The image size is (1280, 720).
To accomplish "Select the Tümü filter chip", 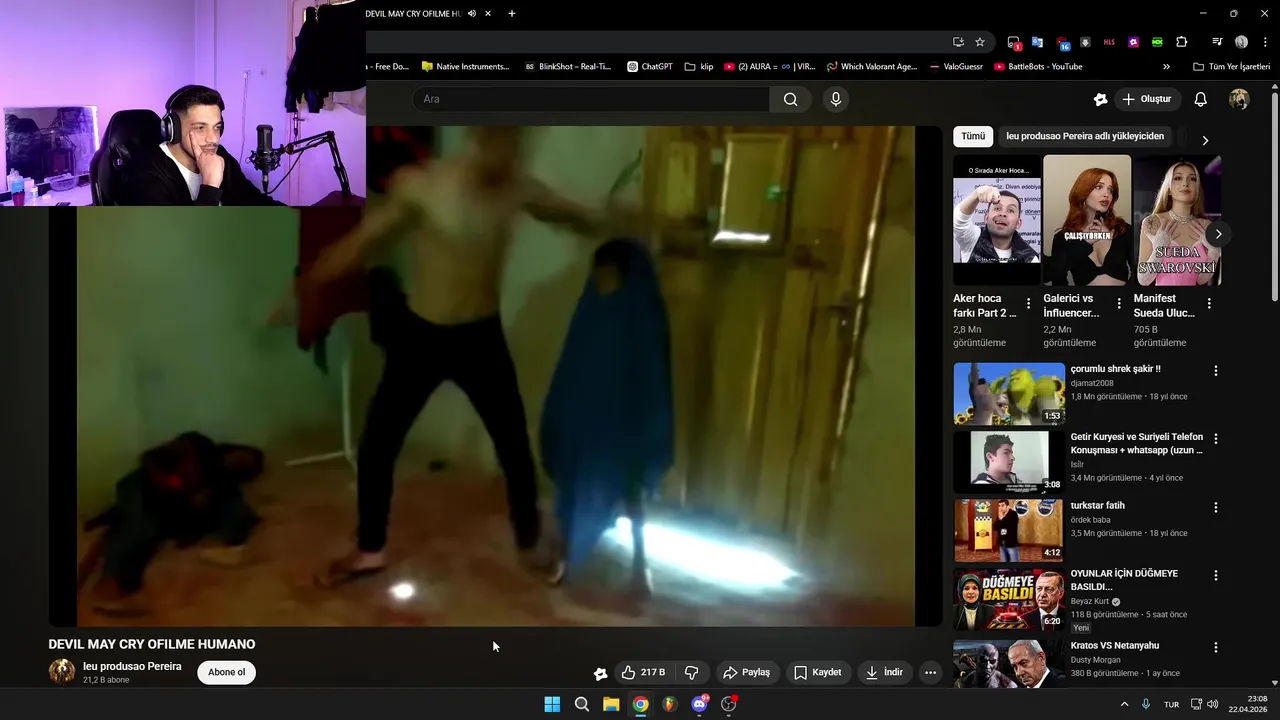I will pyautogui.click(x=973, y=136).
